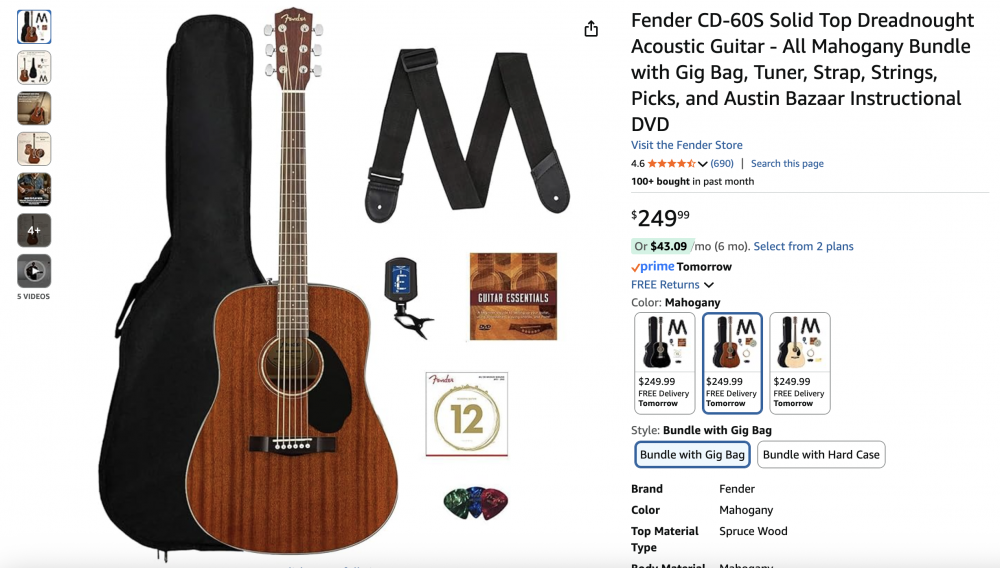
Task: View the fifth thumbnail of person playing guitar
Action: click(x=34, y=190)
